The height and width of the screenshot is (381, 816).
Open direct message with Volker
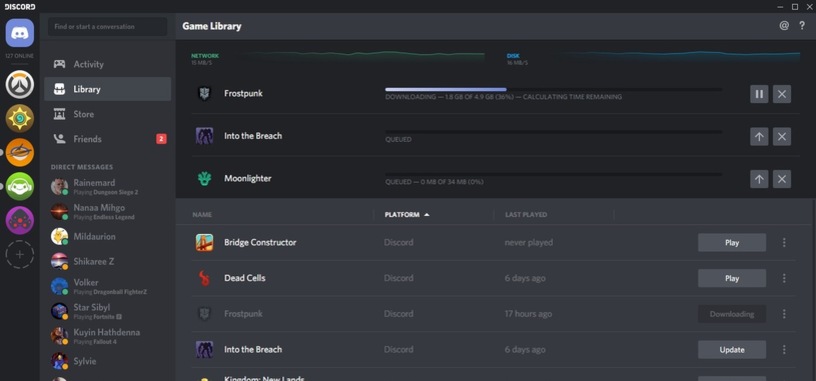[107, 286]
